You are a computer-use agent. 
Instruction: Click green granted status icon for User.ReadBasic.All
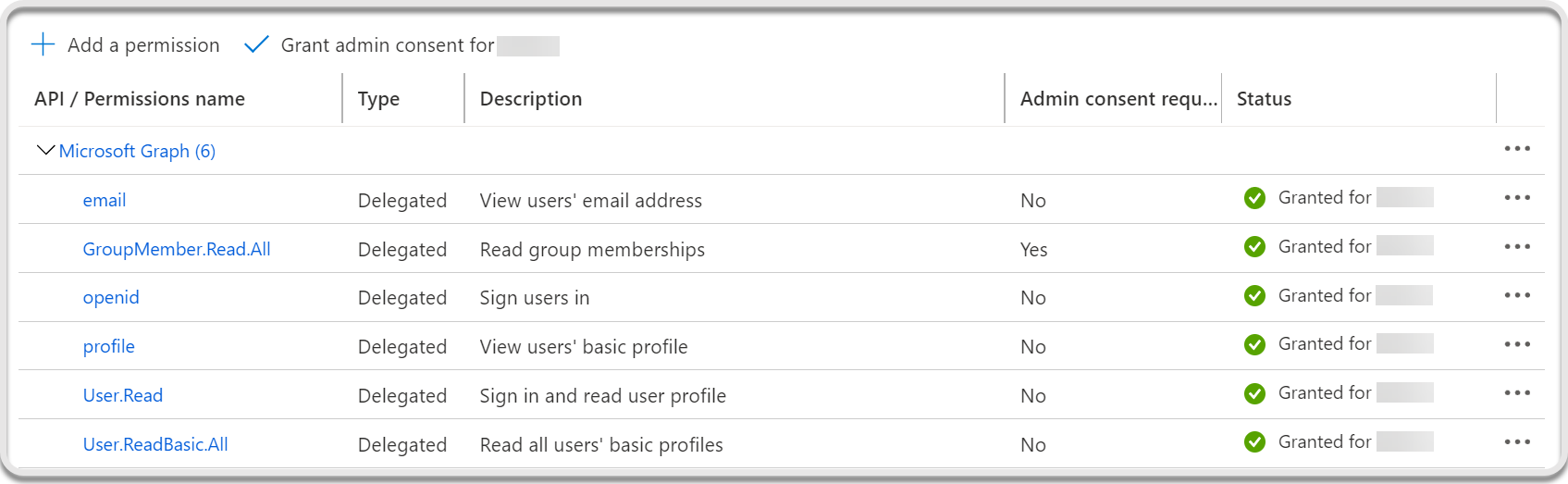1254,442
